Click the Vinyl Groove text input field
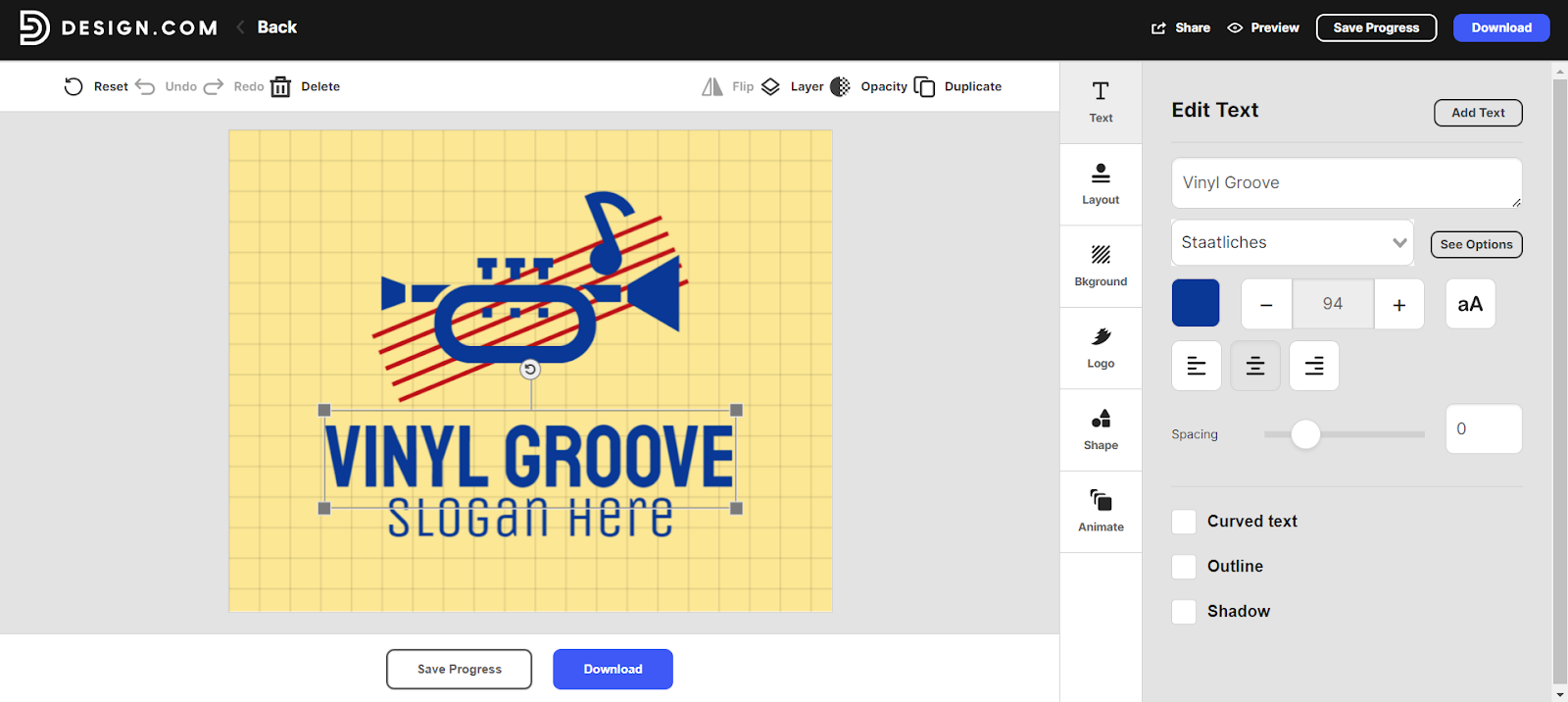Screen dimensions: 1568x702 tap(1347, 183)
